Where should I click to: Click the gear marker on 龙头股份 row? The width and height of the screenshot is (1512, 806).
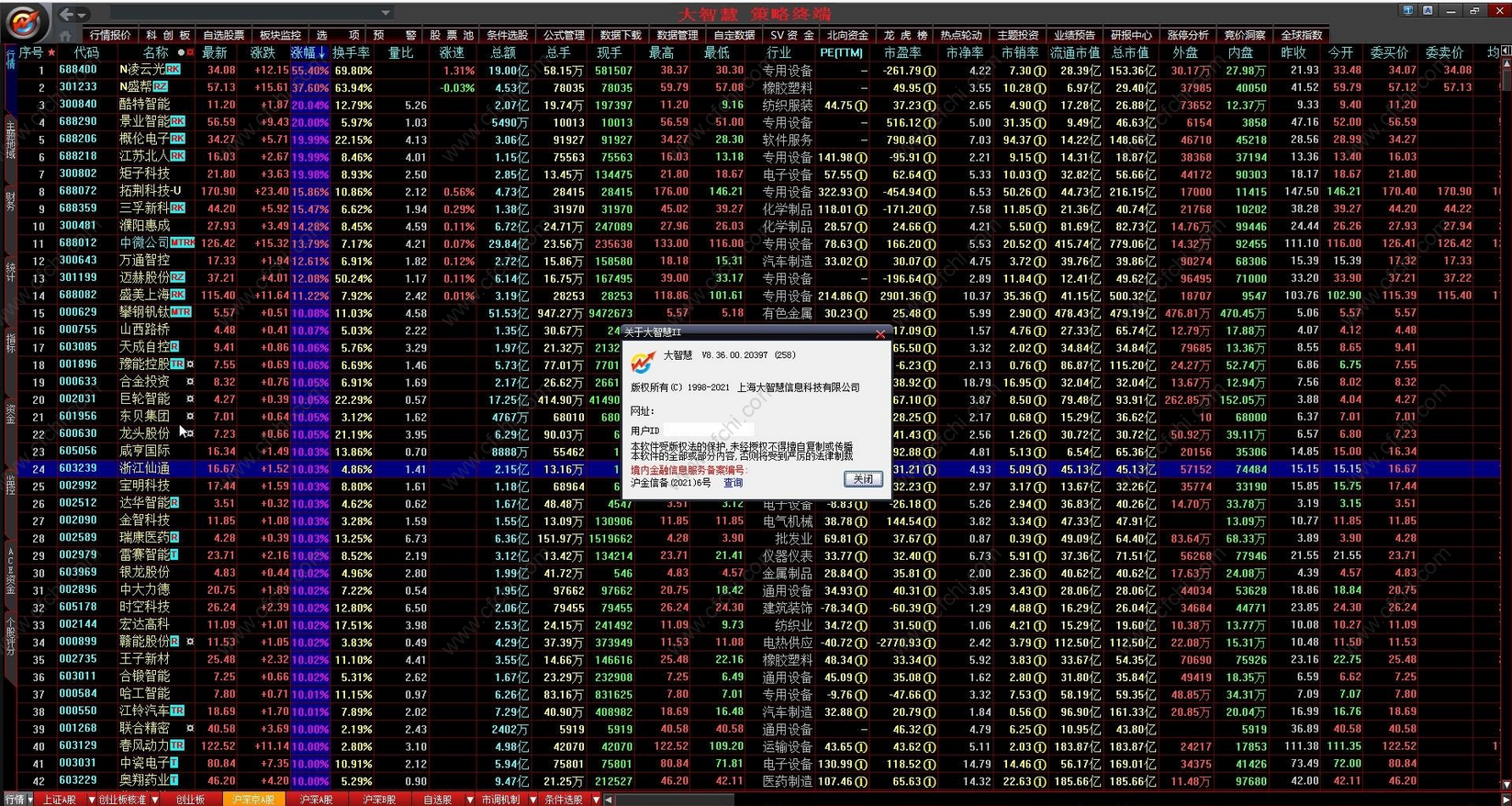click(x=190, y=433)
